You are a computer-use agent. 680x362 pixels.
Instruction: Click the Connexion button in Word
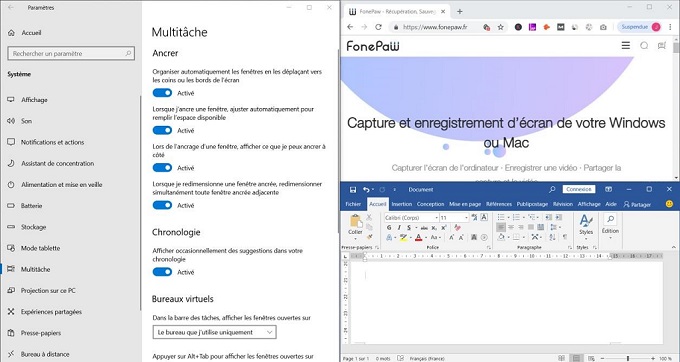tap(579, 189)
